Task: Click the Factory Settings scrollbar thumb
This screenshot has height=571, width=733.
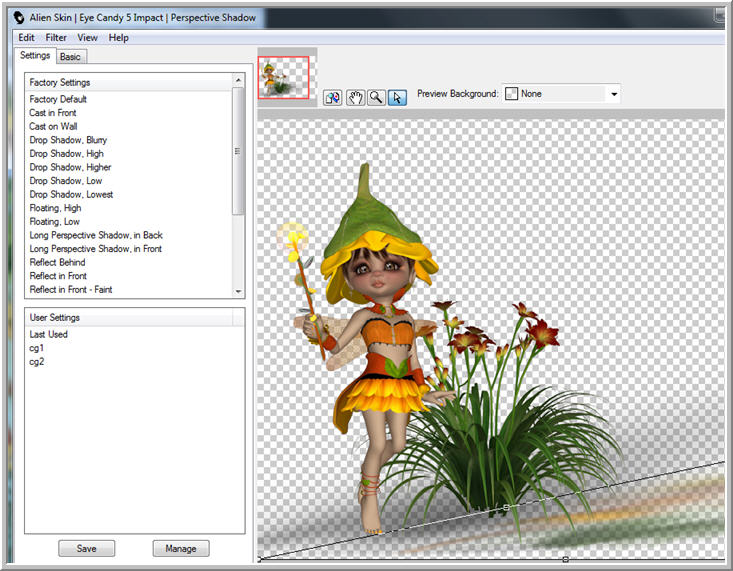Action: click(x=238, y=151)
